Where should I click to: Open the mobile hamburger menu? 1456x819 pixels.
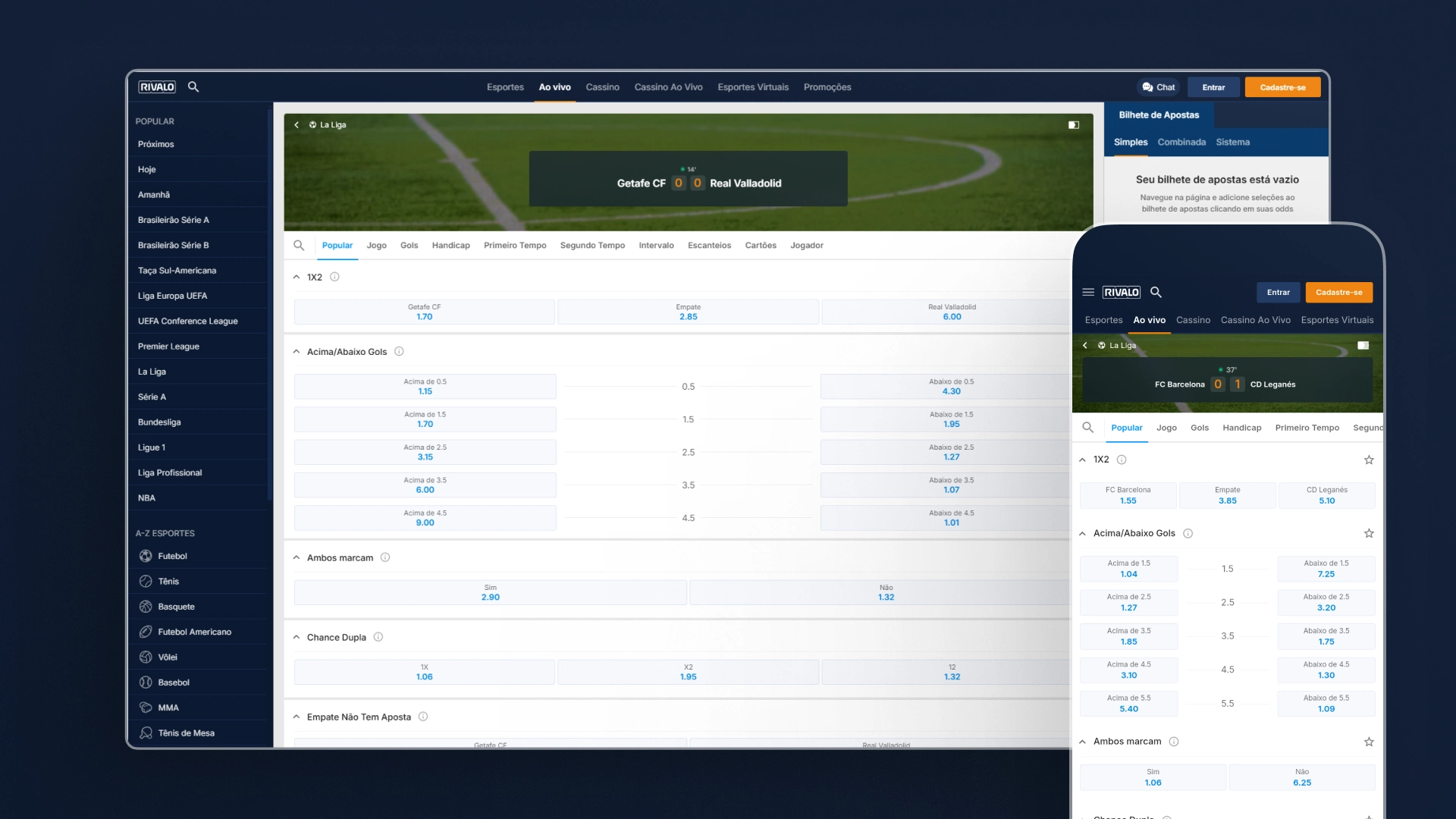1088,293
